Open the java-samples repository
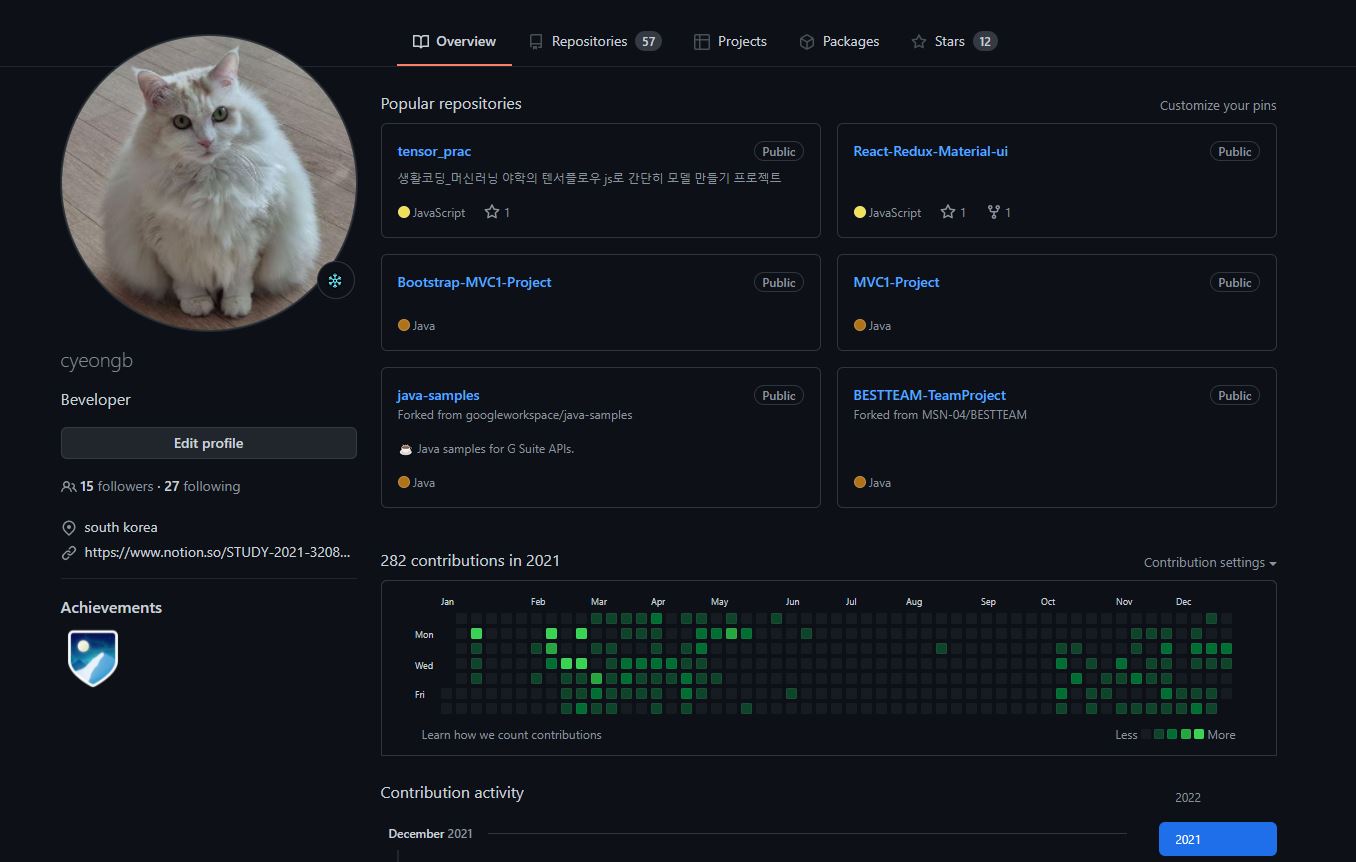 438,395
